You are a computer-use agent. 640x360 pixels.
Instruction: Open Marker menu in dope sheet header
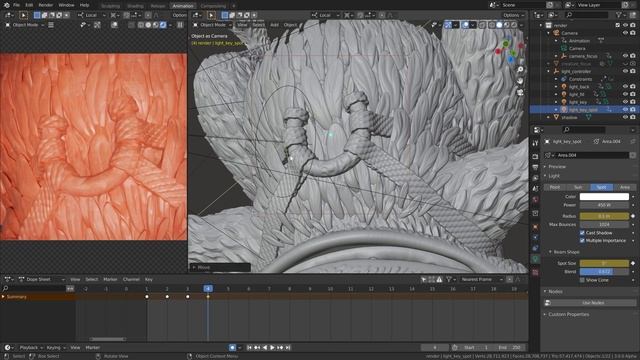[110, 280]
